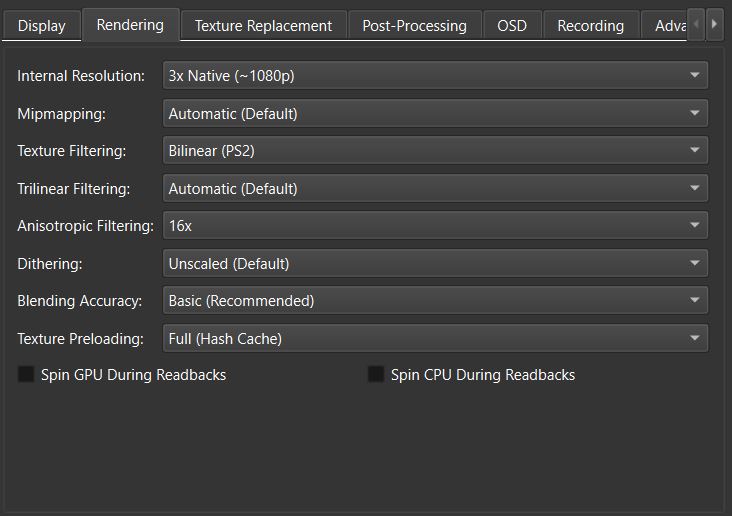Click the Dithering dropdown arrow

[695, 263]
